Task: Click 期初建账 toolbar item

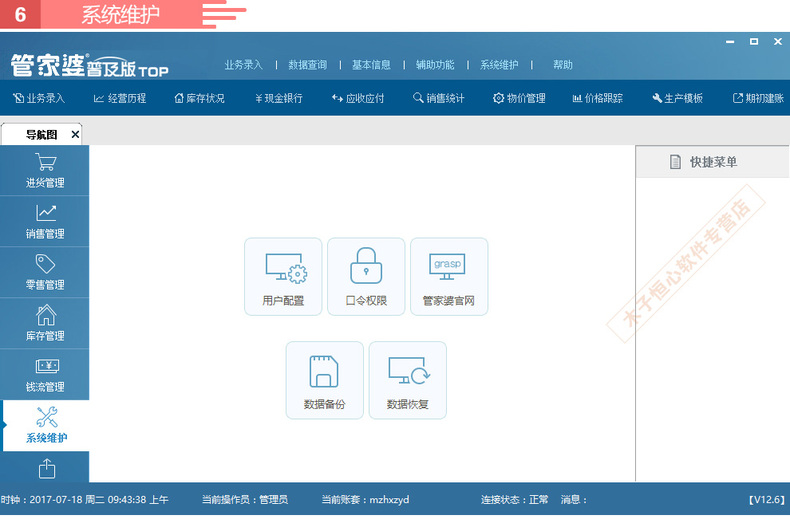Action: pyautogui.click(x=758, y=98)
